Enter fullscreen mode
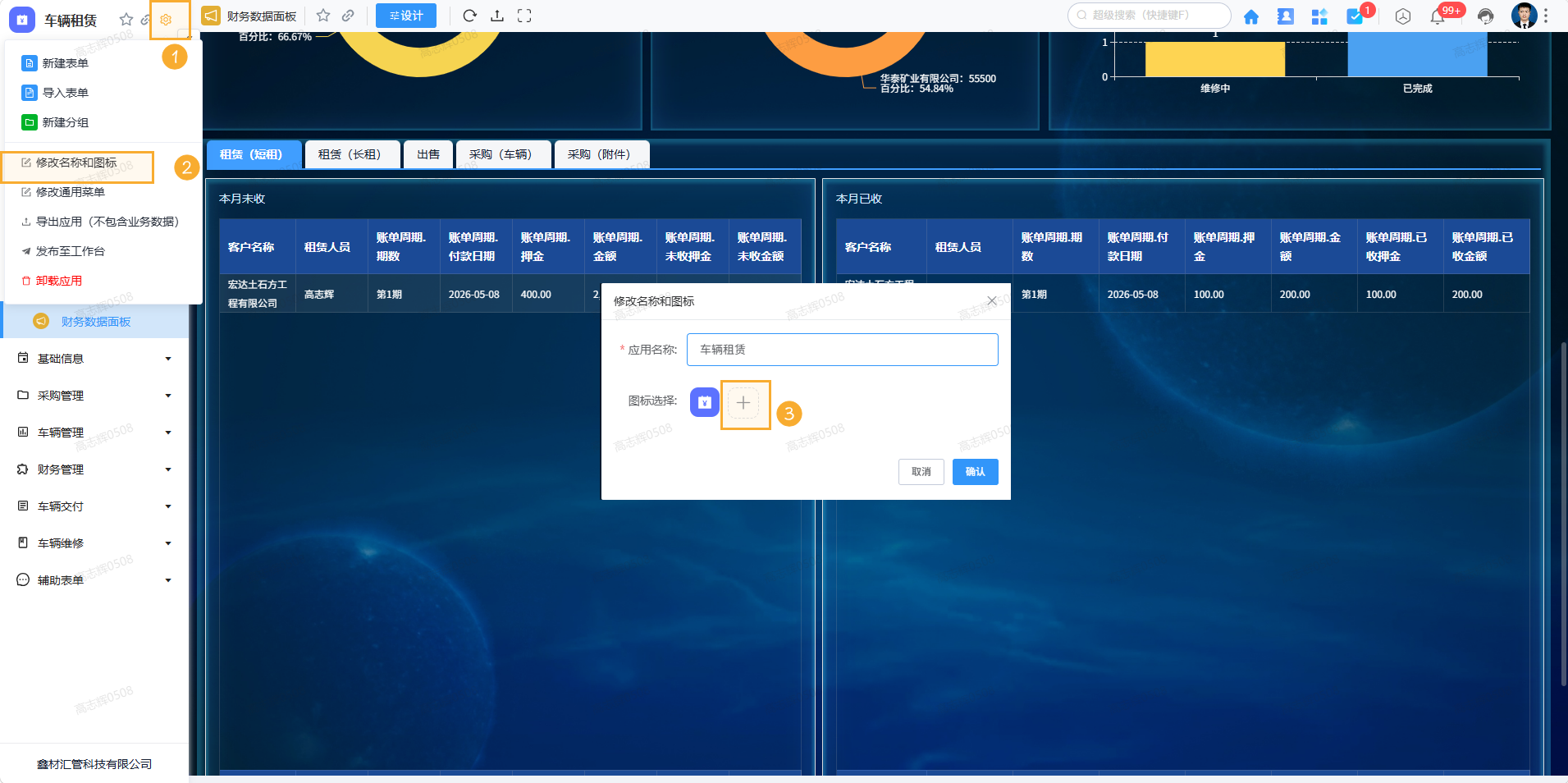Image resolution: width=1568 pixels, height=783 pixels. (524, 16)
